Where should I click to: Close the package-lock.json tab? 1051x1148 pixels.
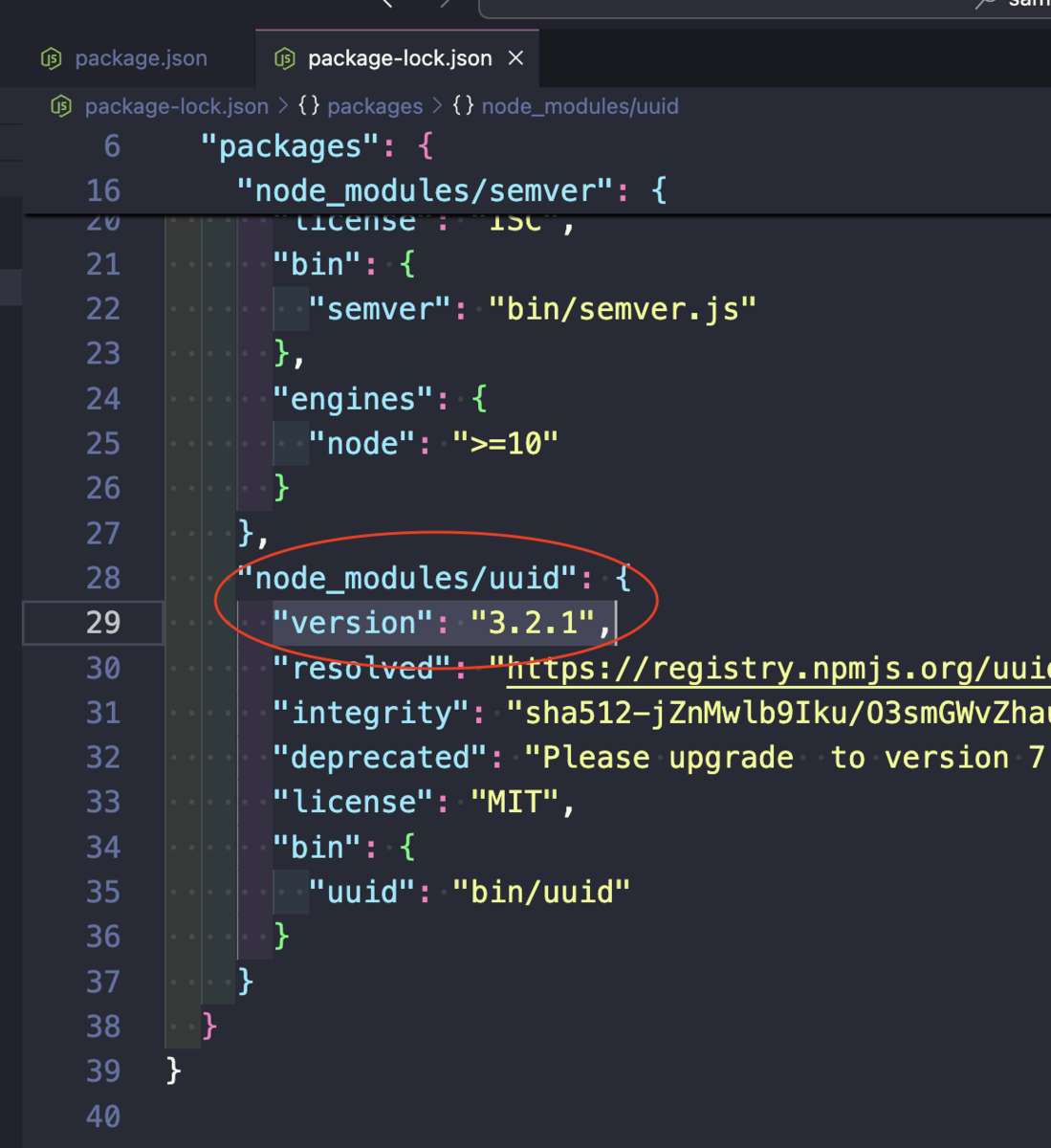(x=515, y=58)
